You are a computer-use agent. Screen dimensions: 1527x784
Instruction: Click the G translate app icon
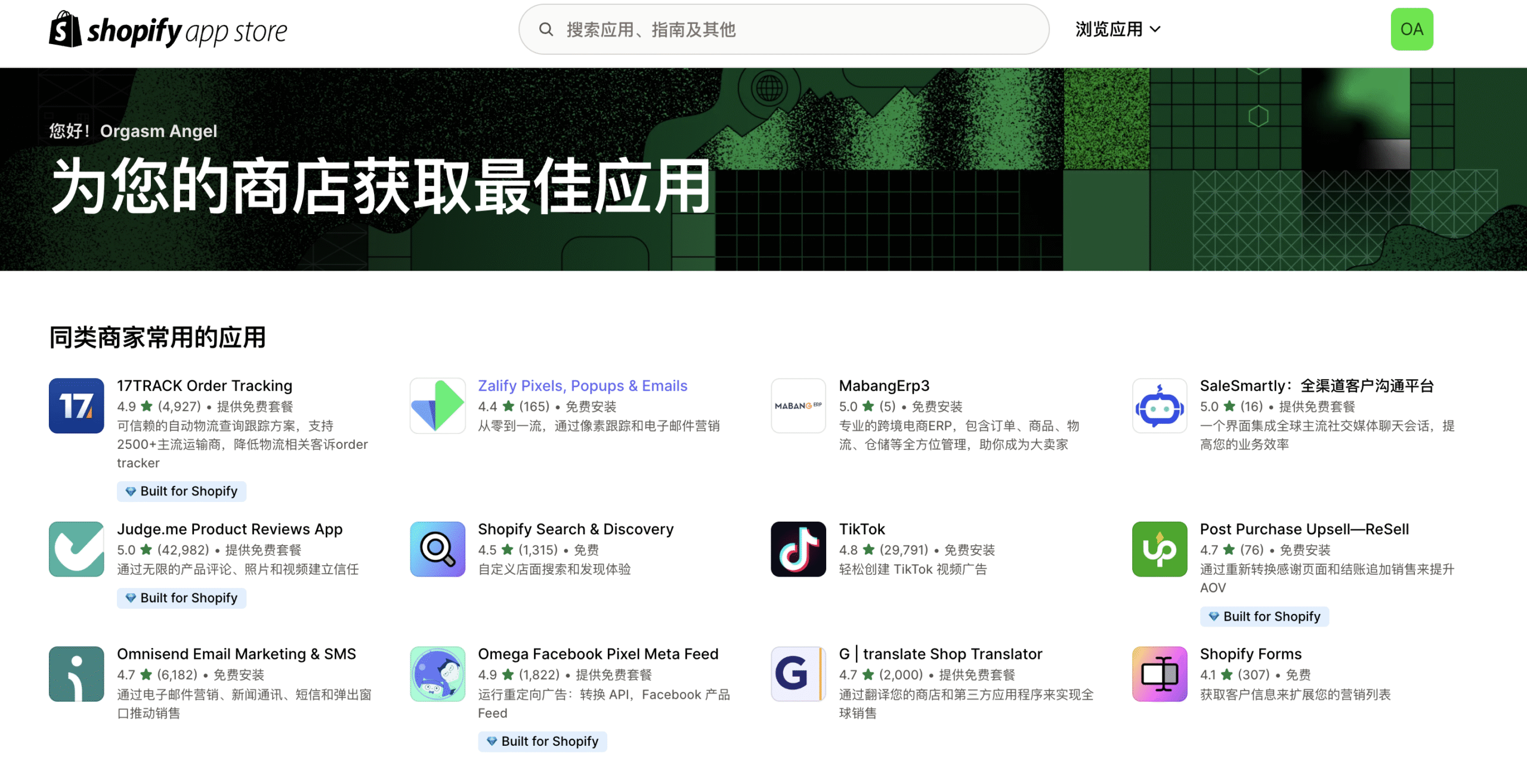point(798,674)
